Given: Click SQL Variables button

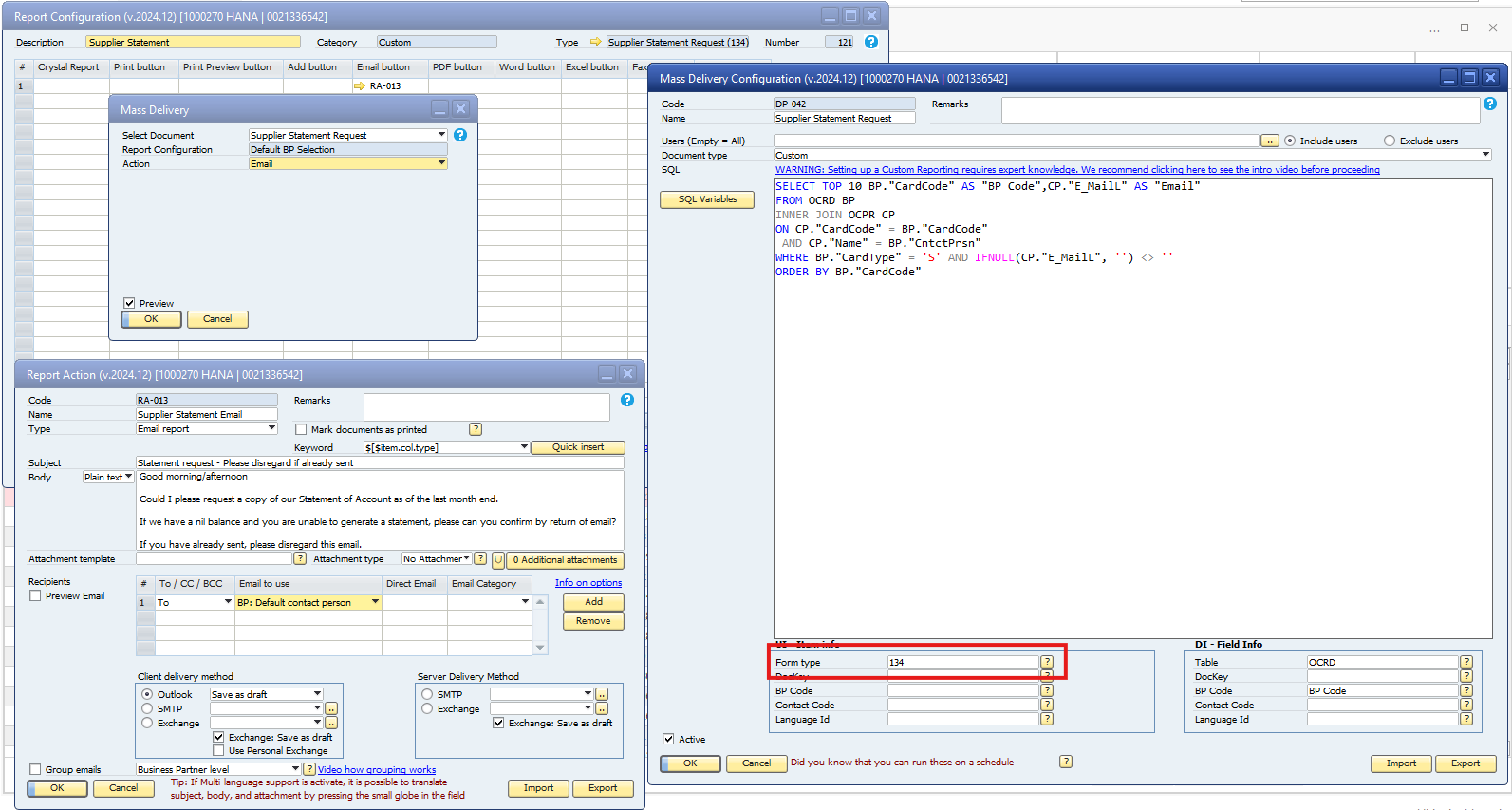Looking at the screenshot, I should click(707, 199).
